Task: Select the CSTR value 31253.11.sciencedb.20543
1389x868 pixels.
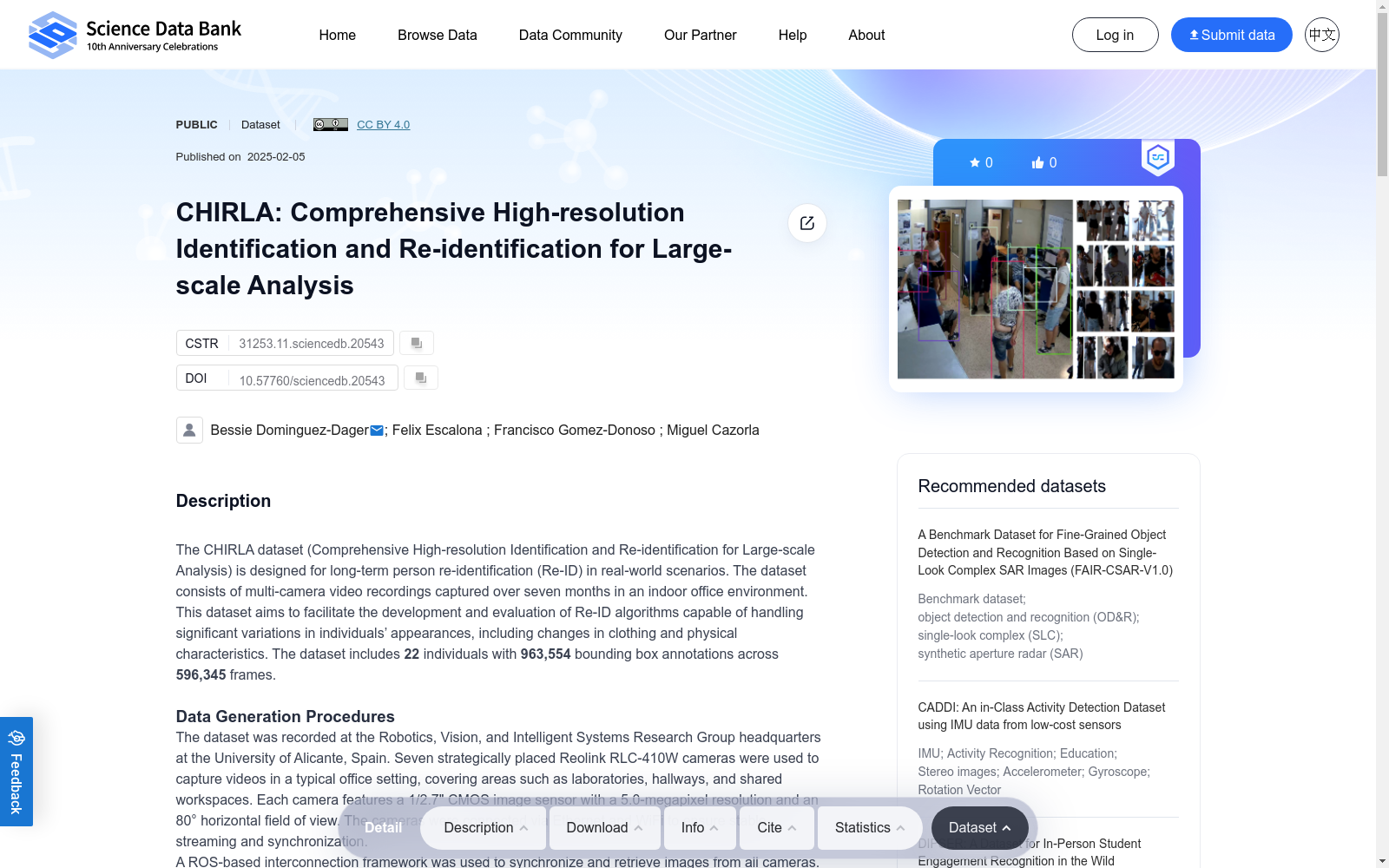Action: point(312,344)
